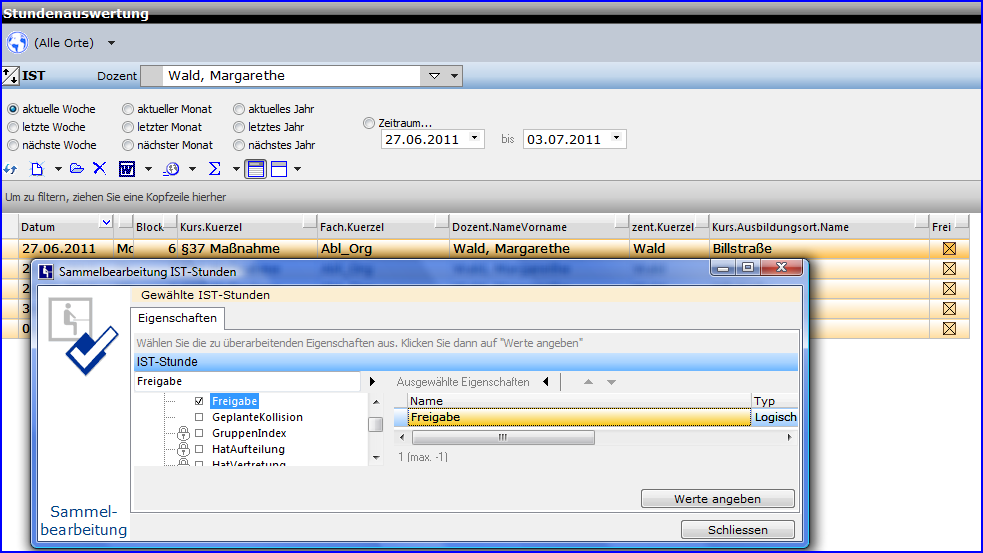Sort by the Datum column header

pos(66,227)
